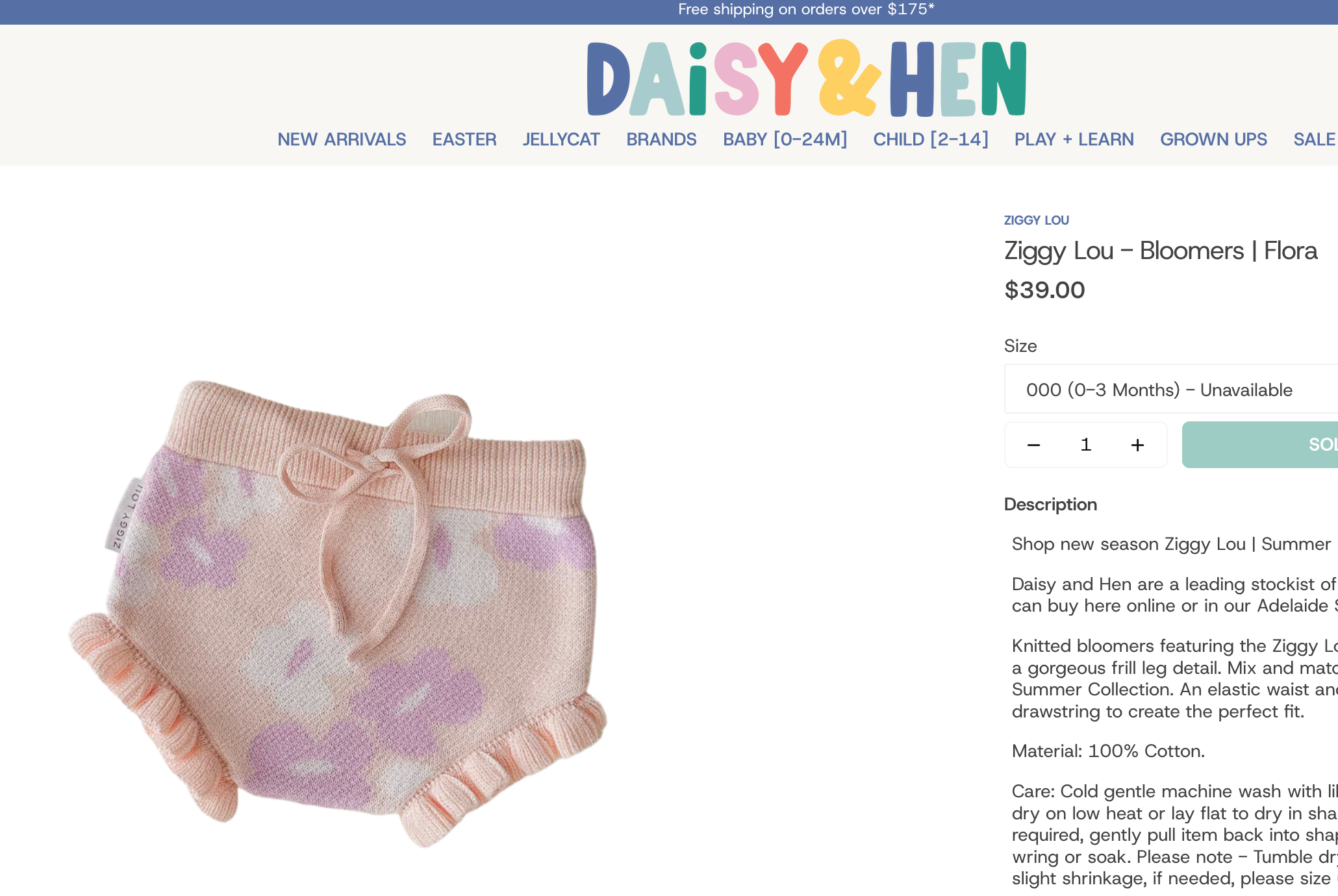1338x896 pixels.
Task: Click the product title Ziggy Lou Bloomers
Action: 1161,251
